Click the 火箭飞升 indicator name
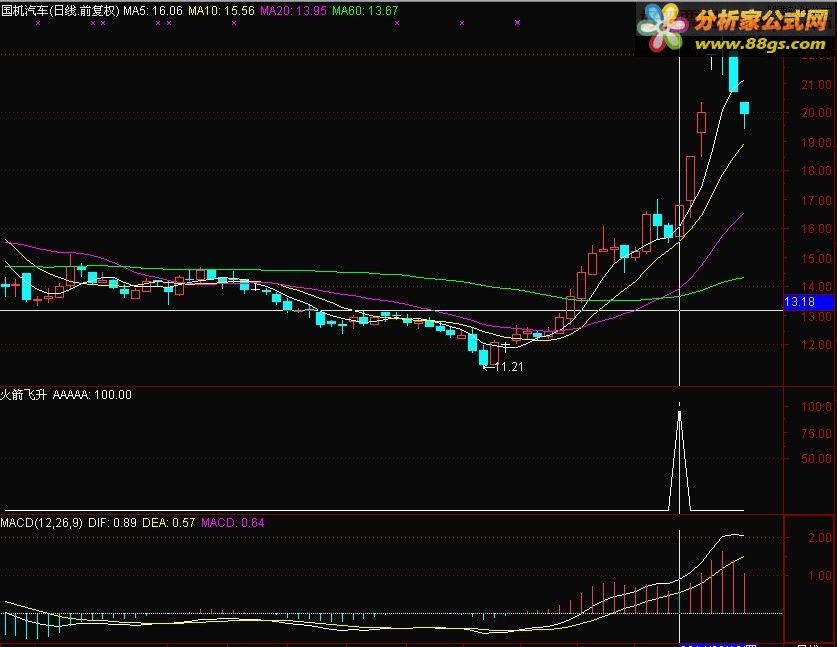837x647 pixels. tap(23, 395)
